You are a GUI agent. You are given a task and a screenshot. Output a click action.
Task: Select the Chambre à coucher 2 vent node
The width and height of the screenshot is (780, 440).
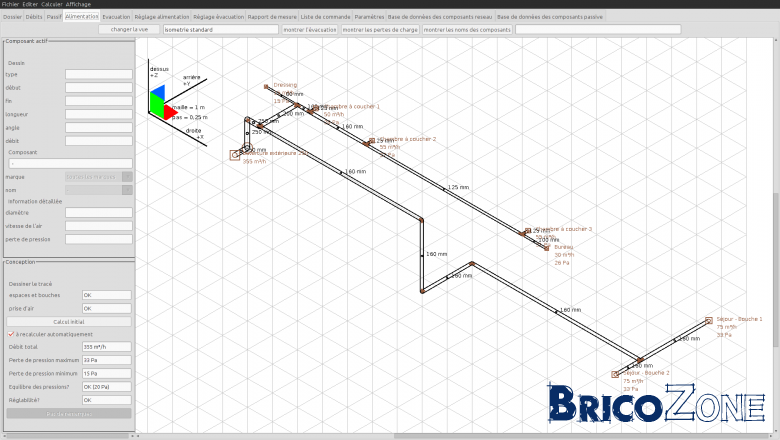coord(372,141)
